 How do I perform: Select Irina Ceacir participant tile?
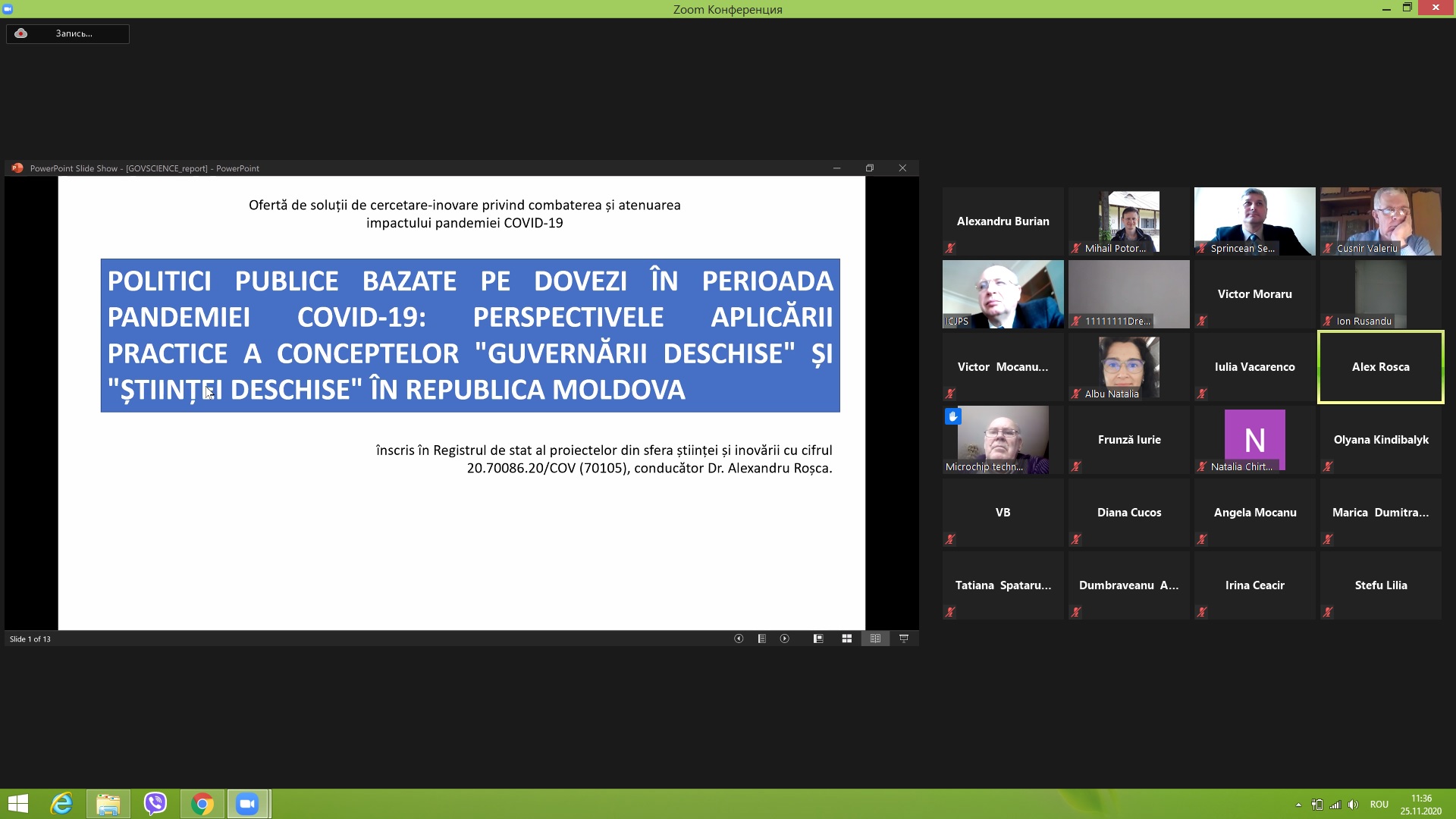coord(1254,585)
